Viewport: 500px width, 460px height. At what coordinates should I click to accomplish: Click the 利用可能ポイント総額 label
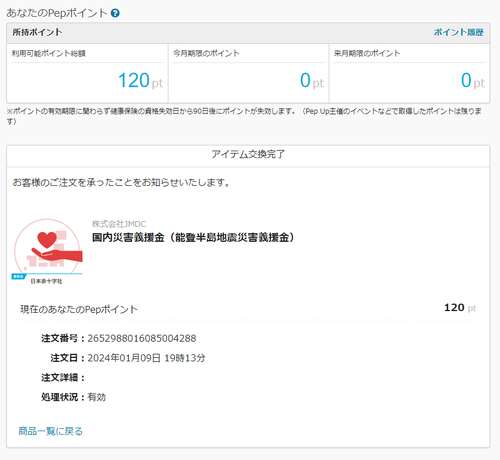click(x=49, y=53)
